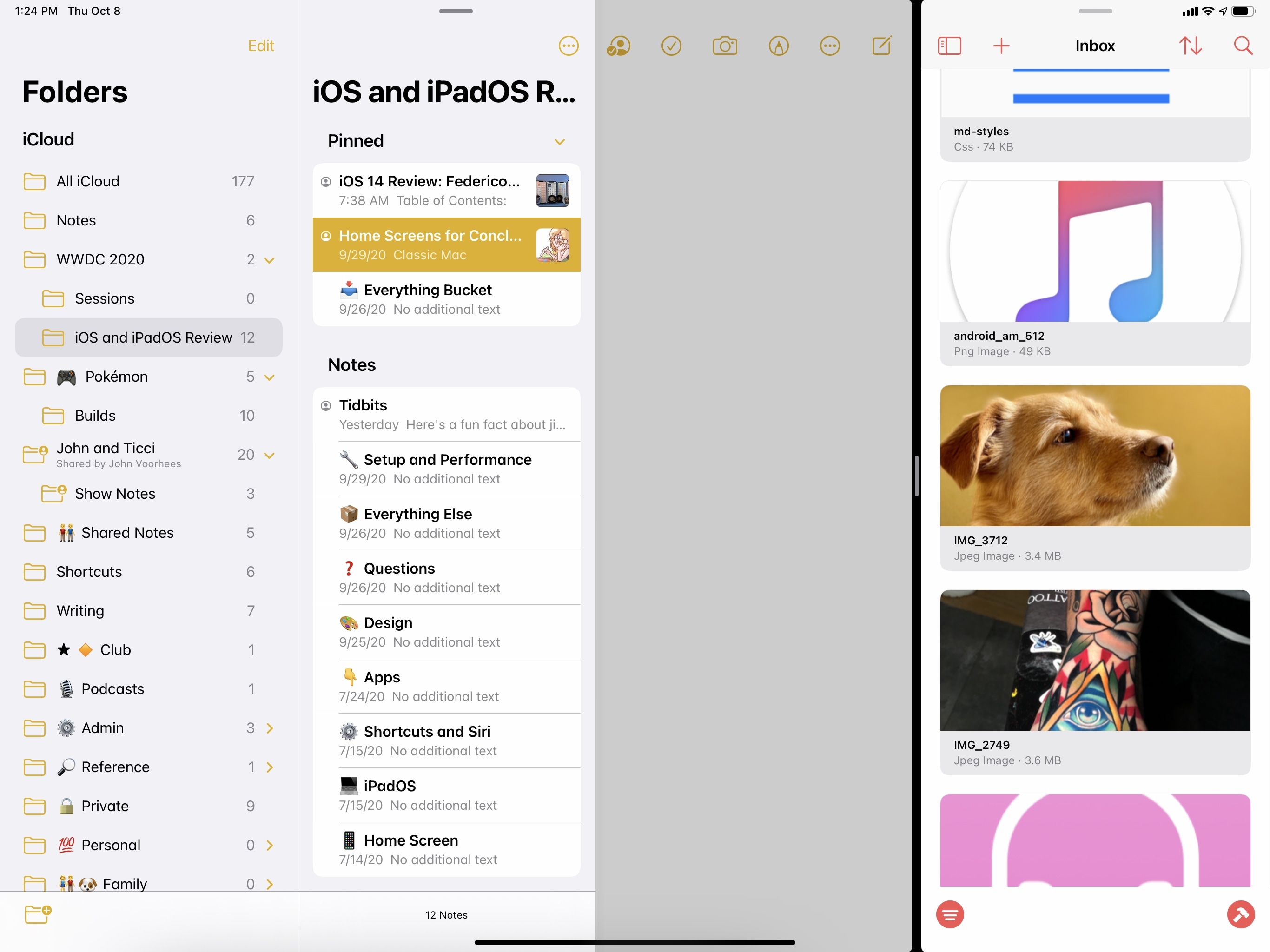Open the Shortcuts folder

click(149, 572)
